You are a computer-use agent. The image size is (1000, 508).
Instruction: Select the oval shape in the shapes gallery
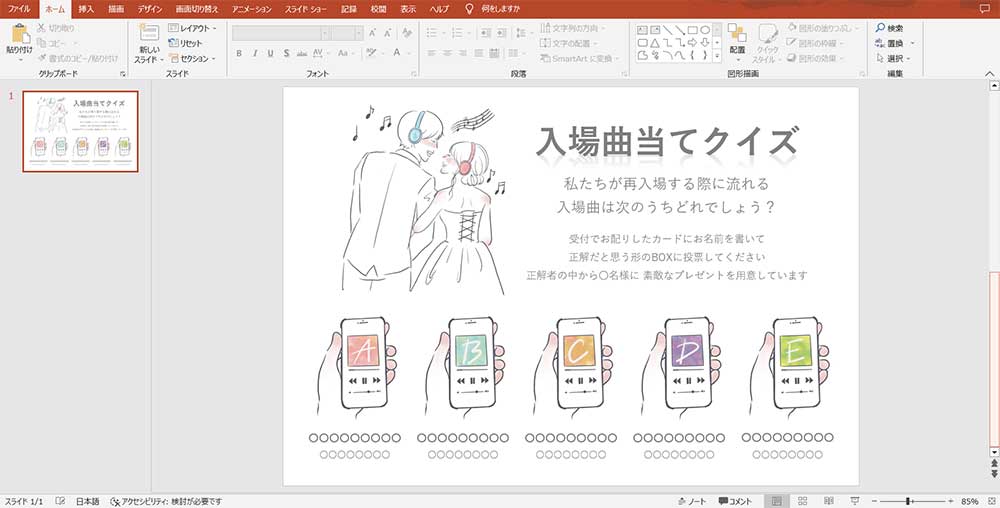(x=704, y=30)
